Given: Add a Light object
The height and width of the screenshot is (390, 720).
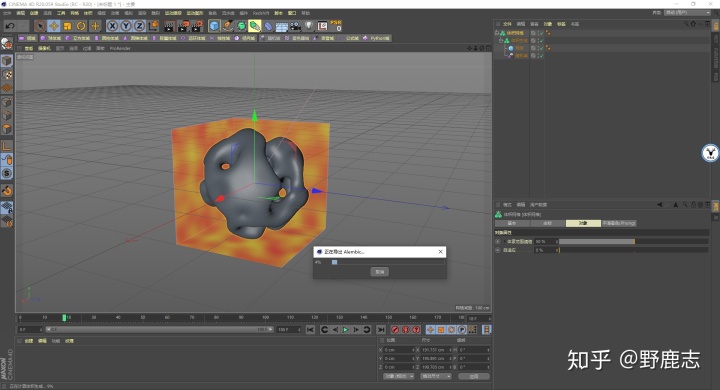Looking at the screenshot, I should pos(309,26).
